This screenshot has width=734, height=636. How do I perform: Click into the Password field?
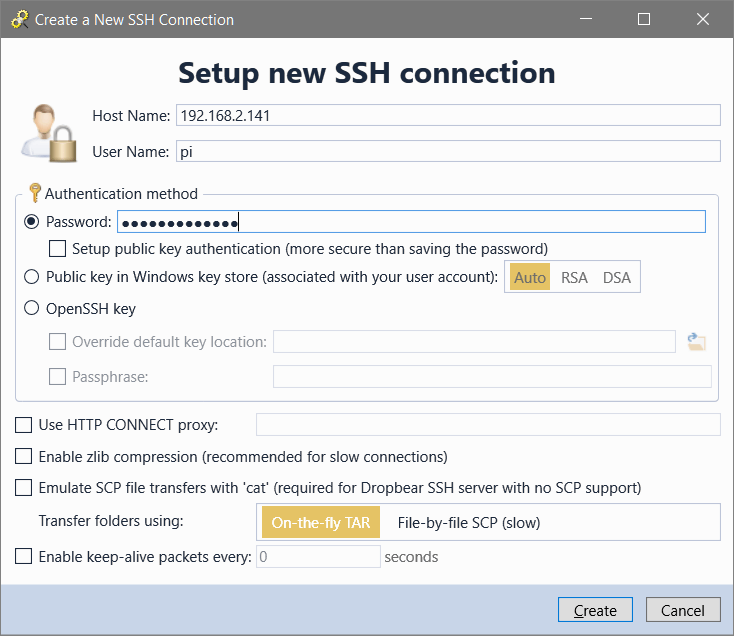click(x=411, y=222)
